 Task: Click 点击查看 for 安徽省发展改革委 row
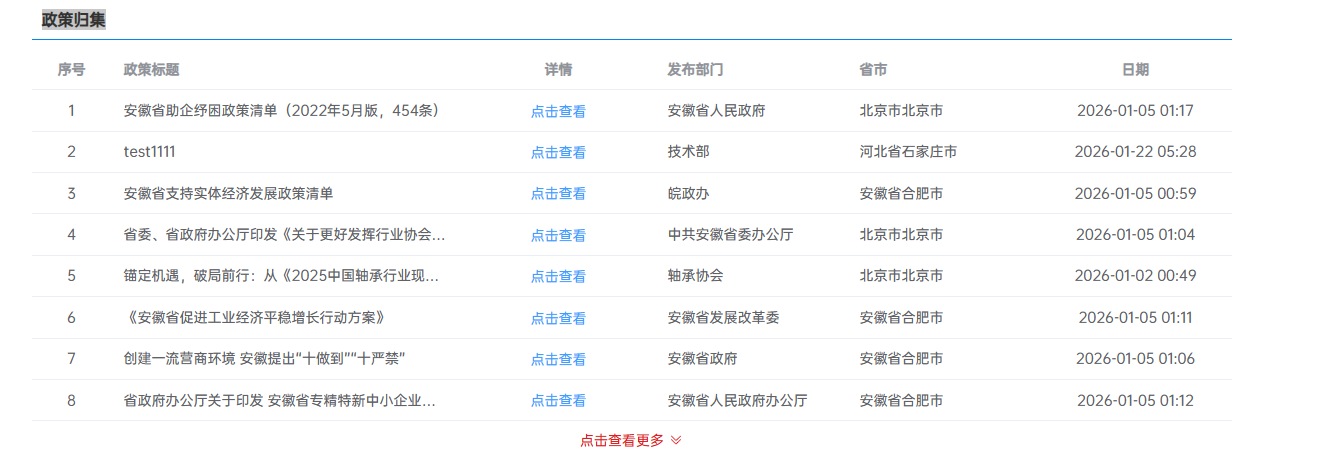coord(558,318)
